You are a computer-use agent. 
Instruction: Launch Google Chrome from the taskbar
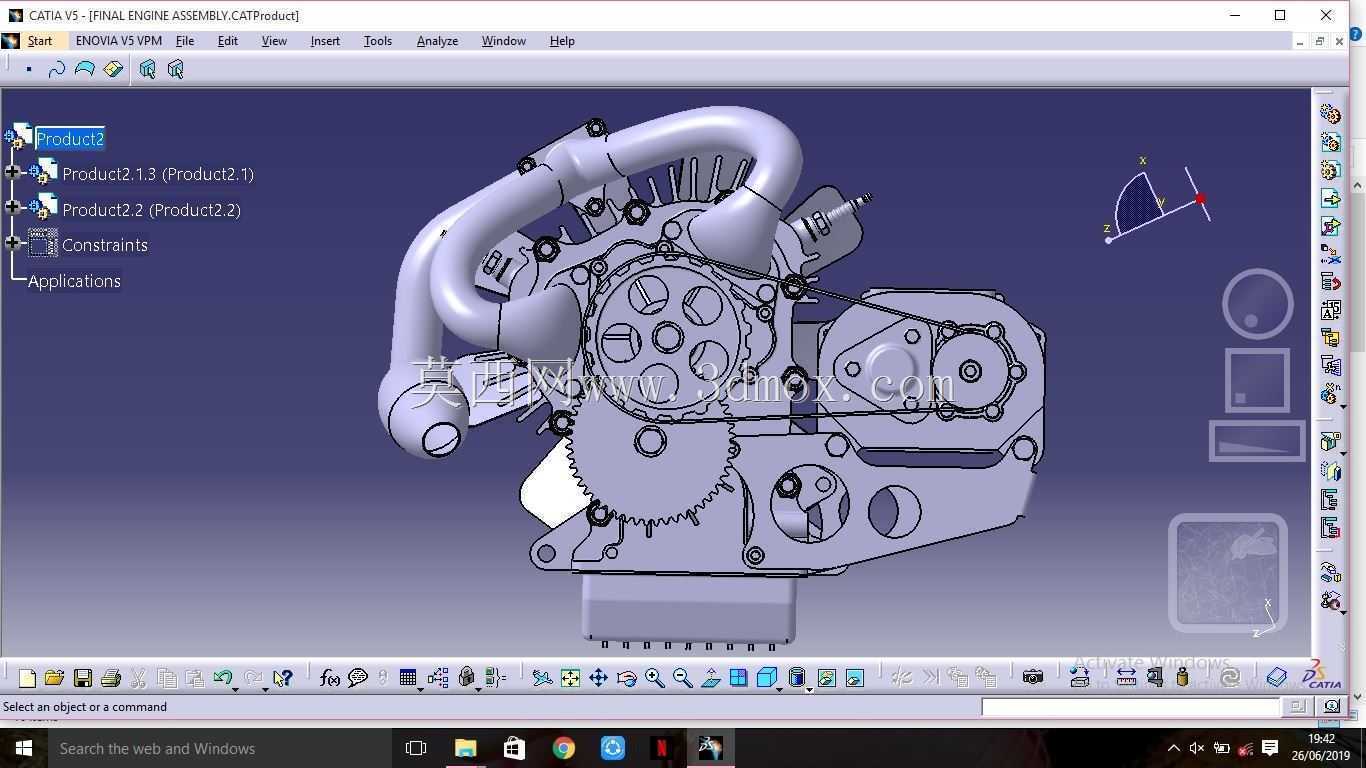coord(564,748)
